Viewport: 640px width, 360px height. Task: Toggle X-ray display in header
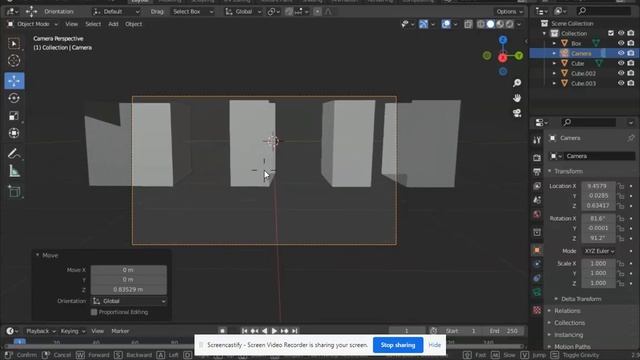pos(468,24)
